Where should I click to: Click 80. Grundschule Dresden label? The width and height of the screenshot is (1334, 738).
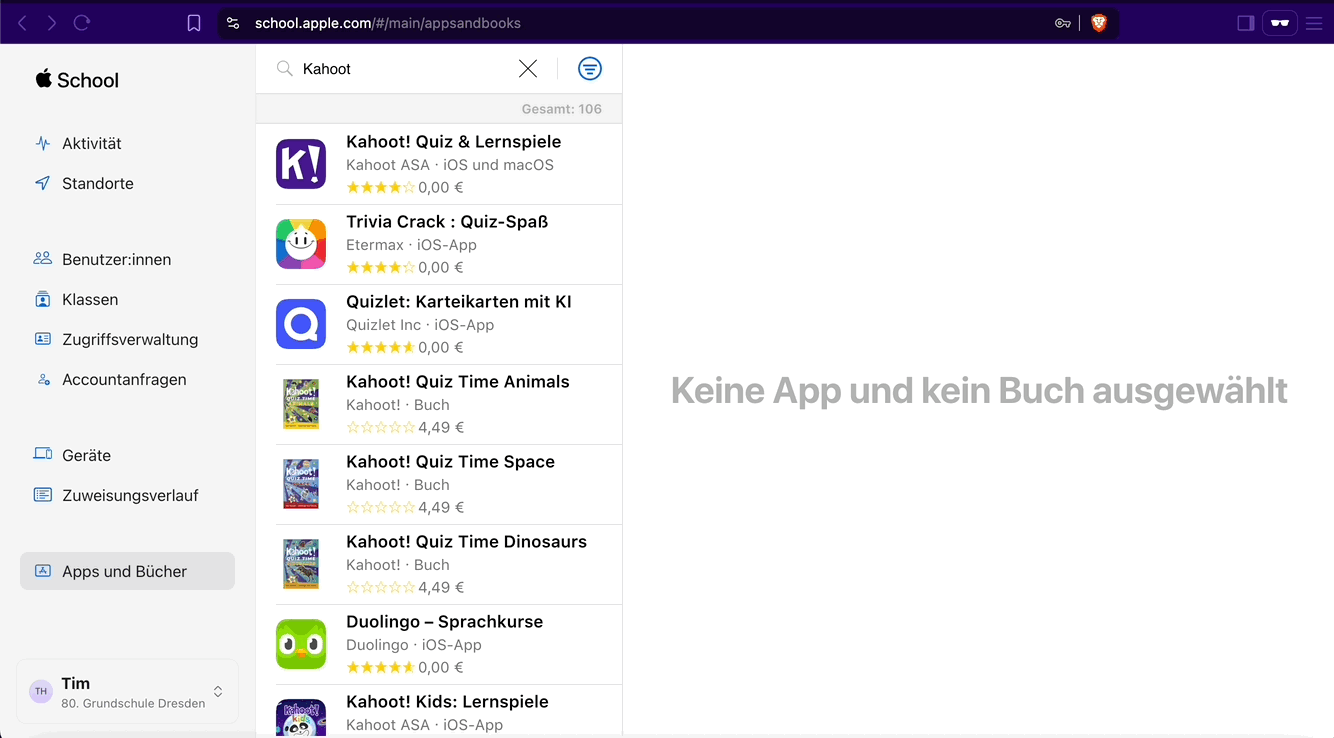[x=133, y=703]
